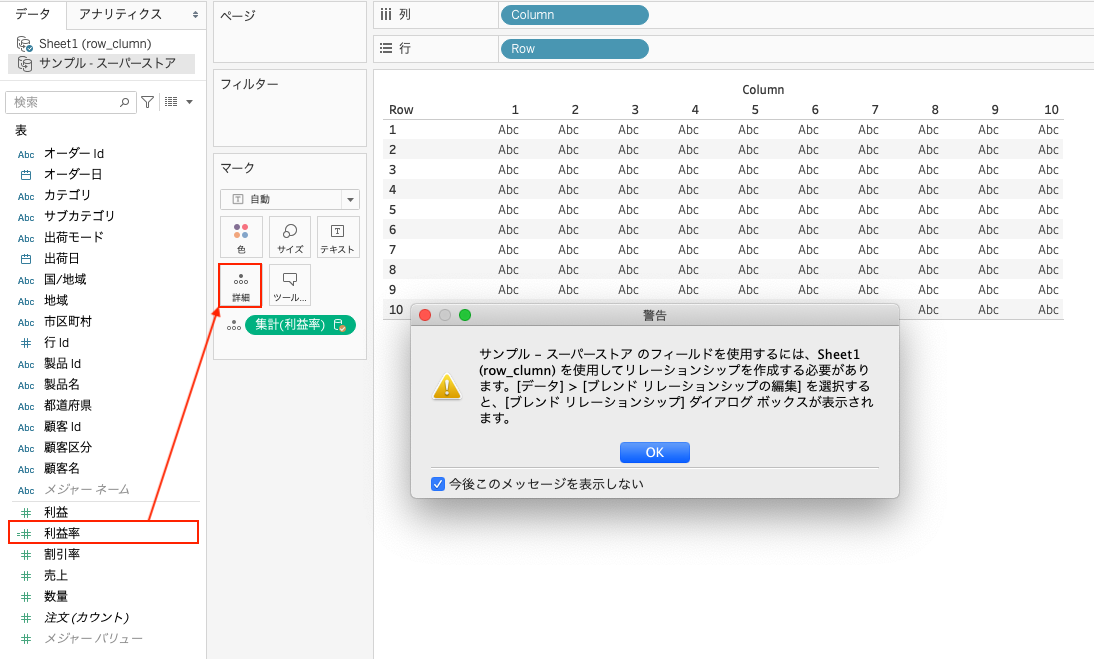Image resolution: width=1094 pixels, height=659 pixels.
Task: Switch to the データ tab
Action: coord(33,14)
